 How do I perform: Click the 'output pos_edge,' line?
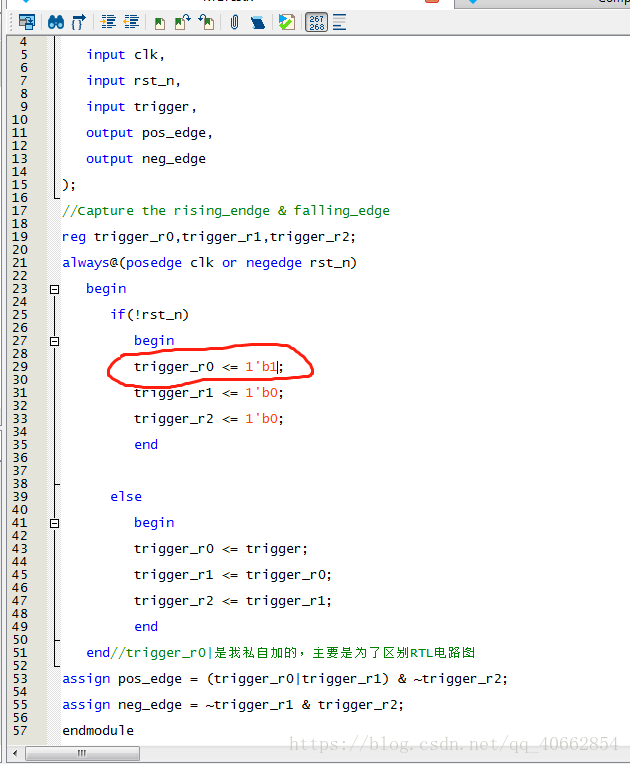pyautogui.click(x=149, y=133)
